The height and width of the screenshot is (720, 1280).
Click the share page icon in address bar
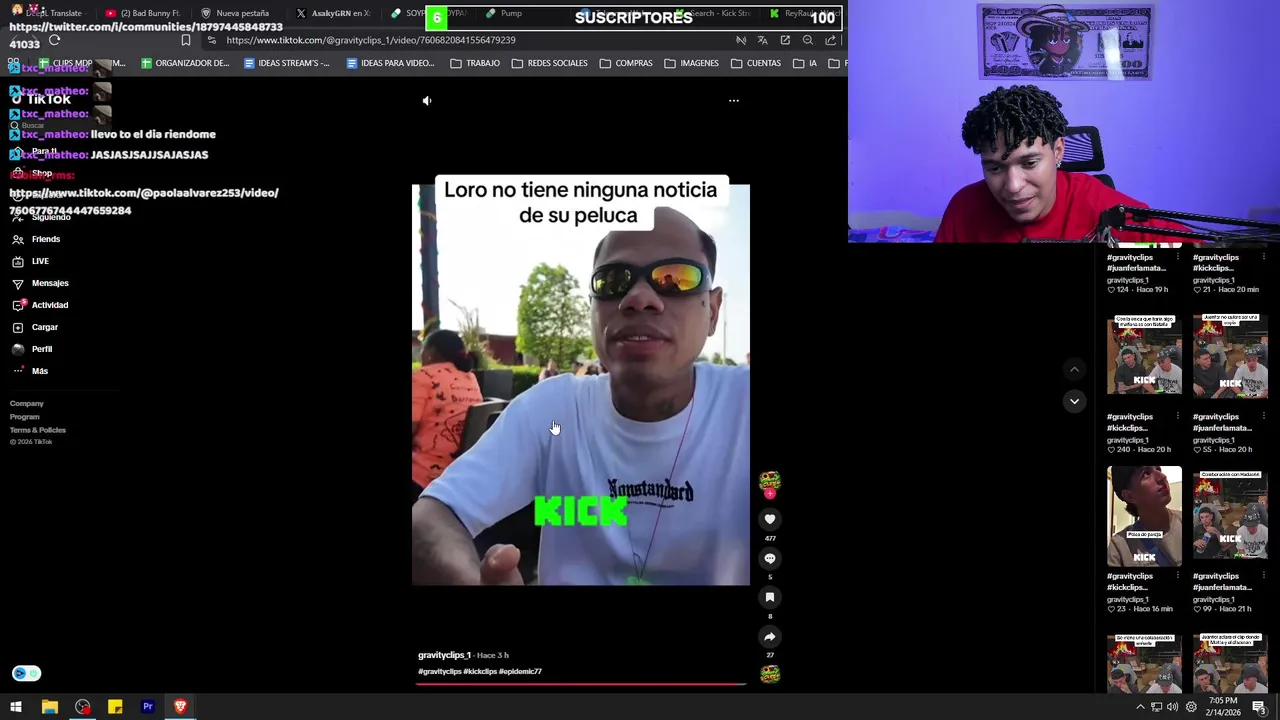[831, 40]
